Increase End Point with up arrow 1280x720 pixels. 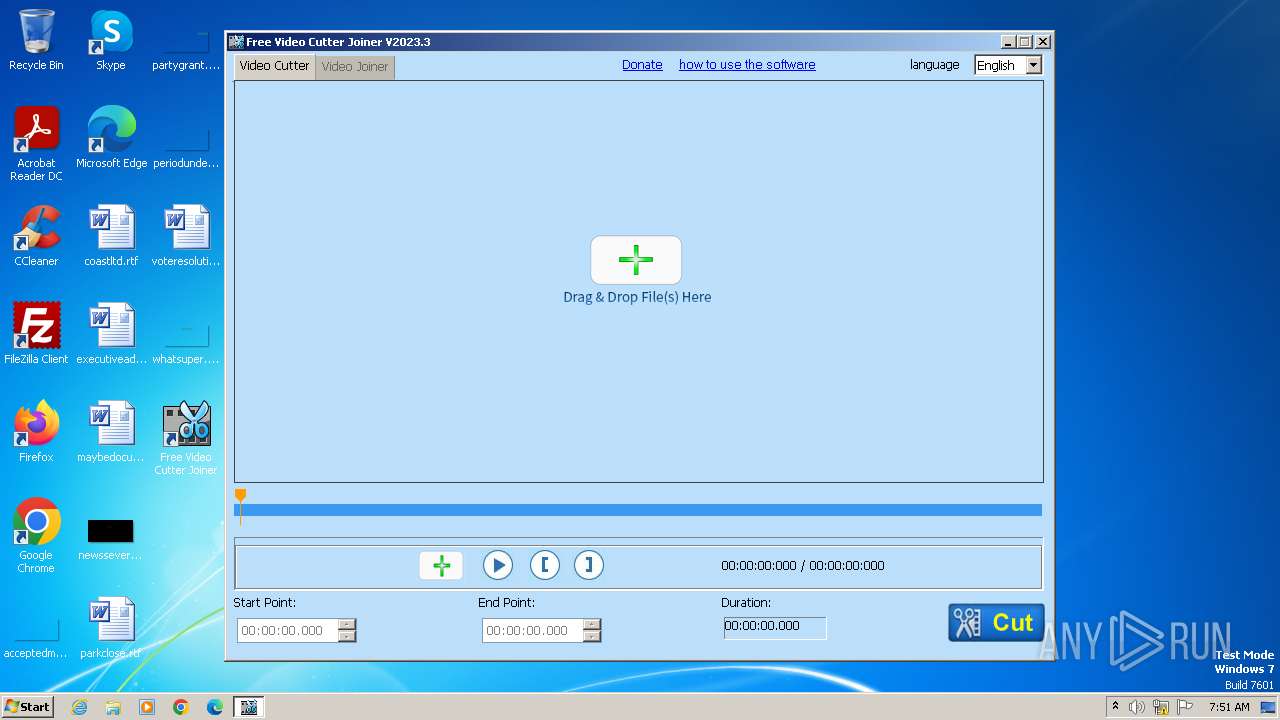click(592, 625)
